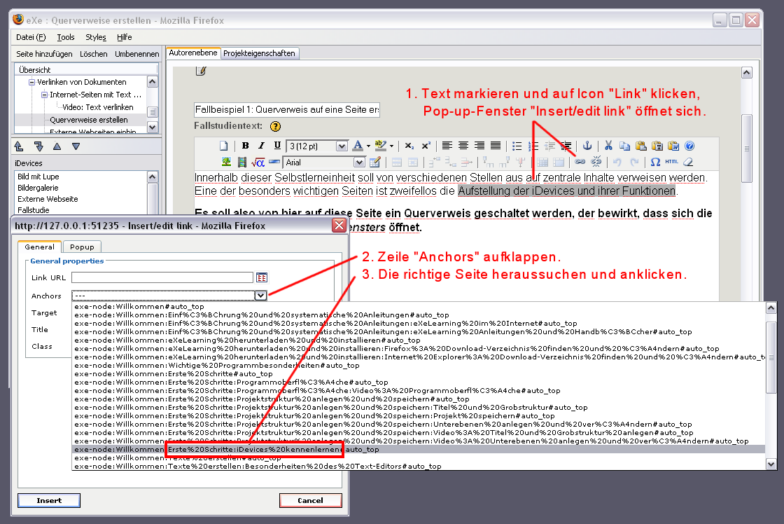Align text left

pos(447,146)
